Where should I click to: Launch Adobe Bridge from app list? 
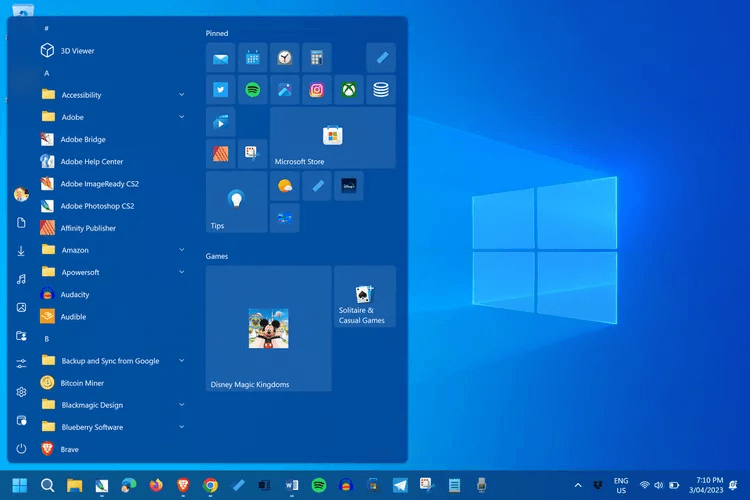(x=112, y=139)
